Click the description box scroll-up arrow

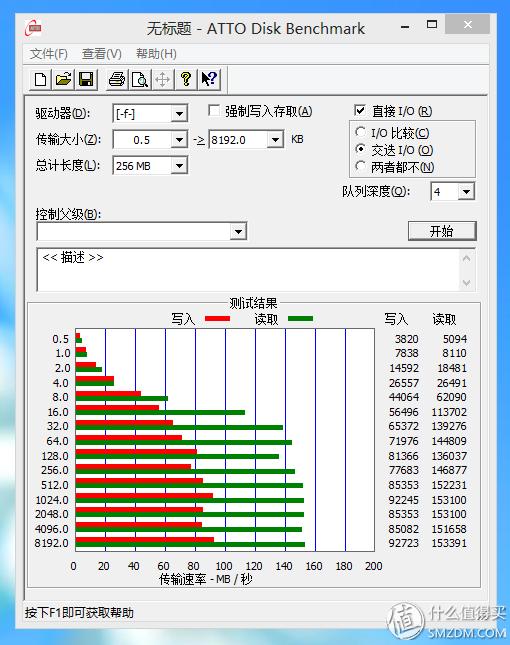[x=466, y=258]
